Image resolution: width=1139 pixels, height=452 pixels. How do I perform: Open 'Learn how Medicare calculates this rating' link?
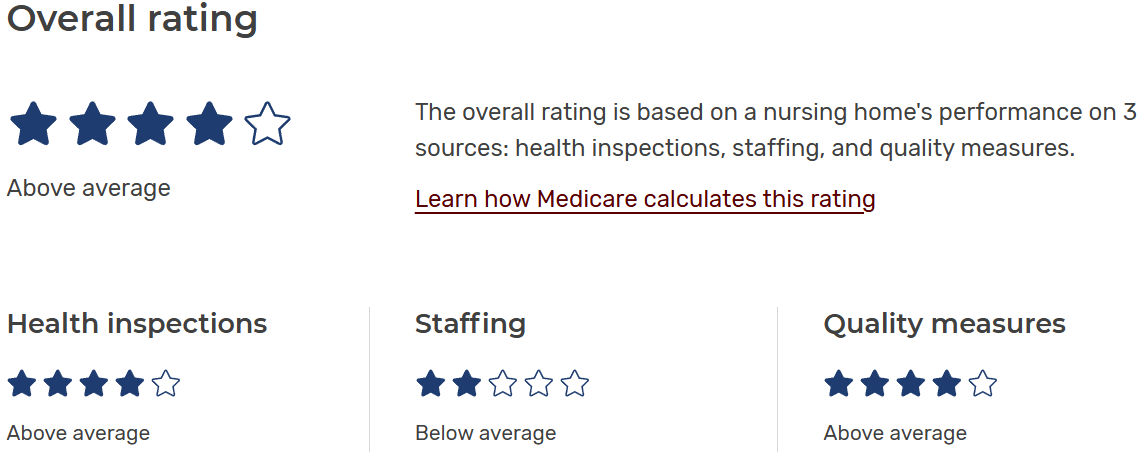point(645,199)
